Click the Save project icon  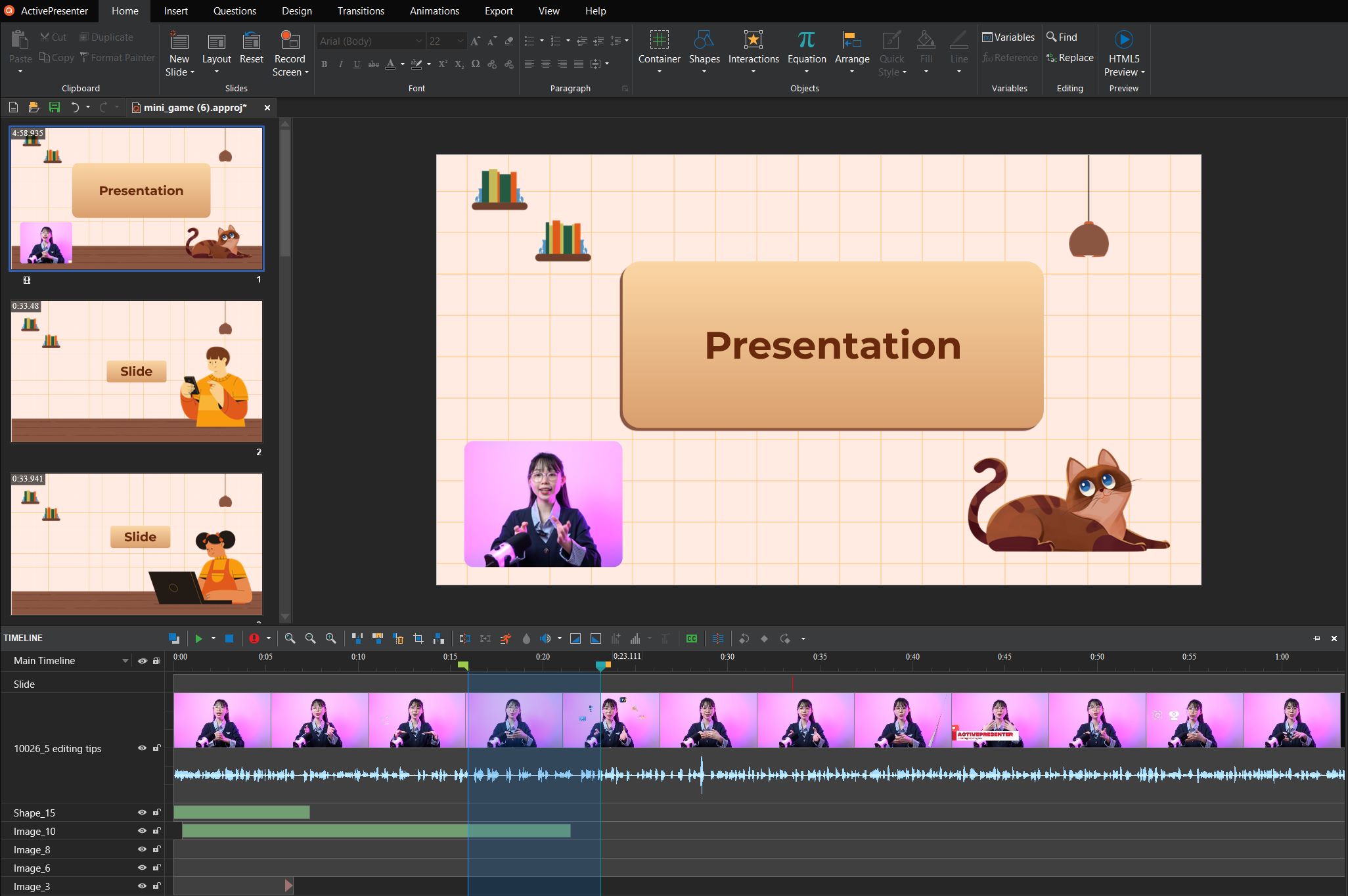tap(54, 107)
